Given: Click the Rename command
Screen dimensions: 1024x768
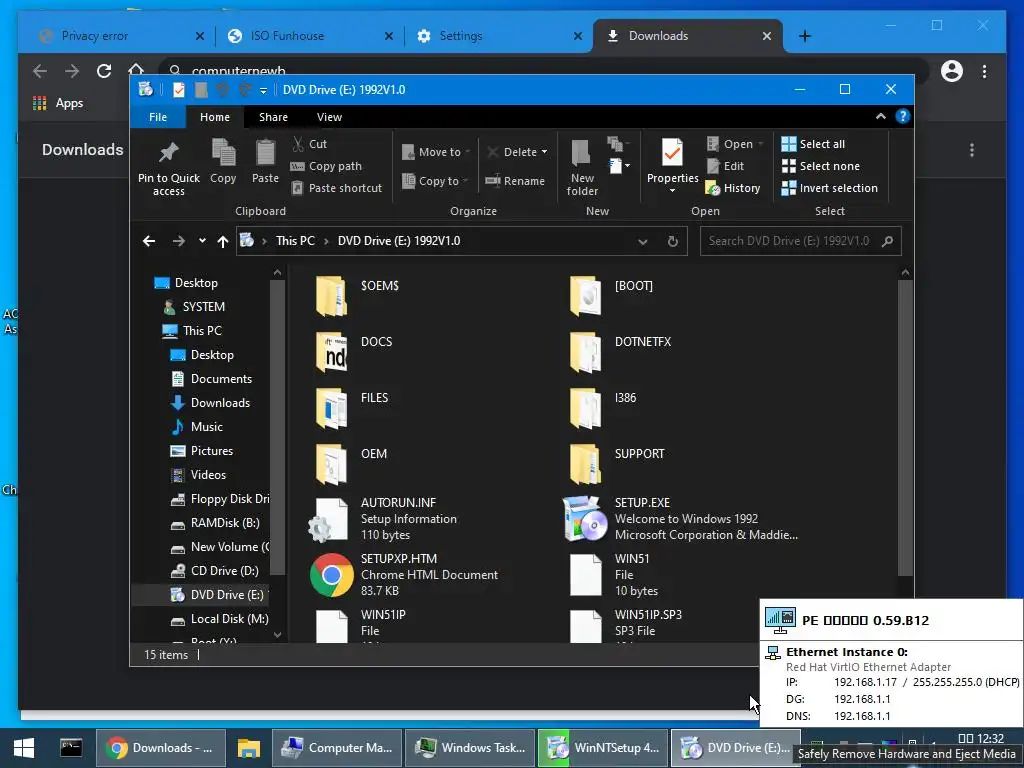Looking at the screenshot, I should tap(515, 181).
